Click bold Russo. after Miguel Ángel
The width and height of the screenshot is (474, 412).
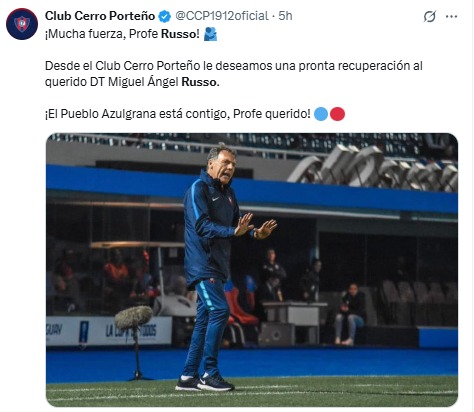pos(200,82)
